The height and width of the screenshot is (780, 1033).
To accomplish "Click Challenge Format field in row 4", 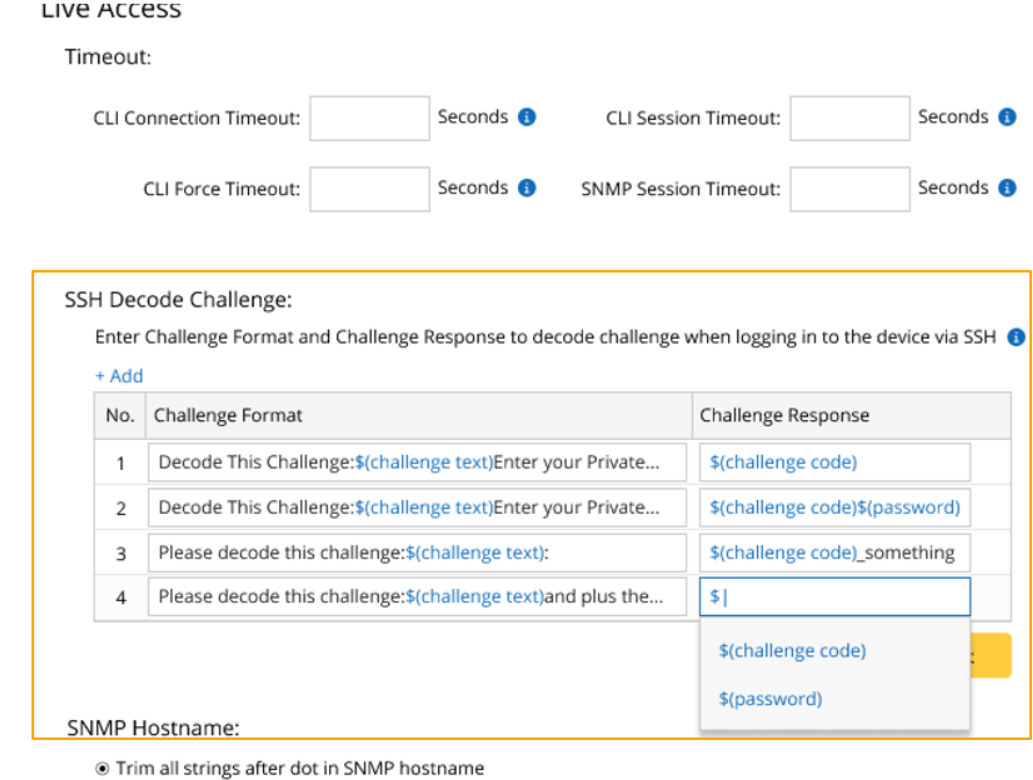I will click(417, 597).
